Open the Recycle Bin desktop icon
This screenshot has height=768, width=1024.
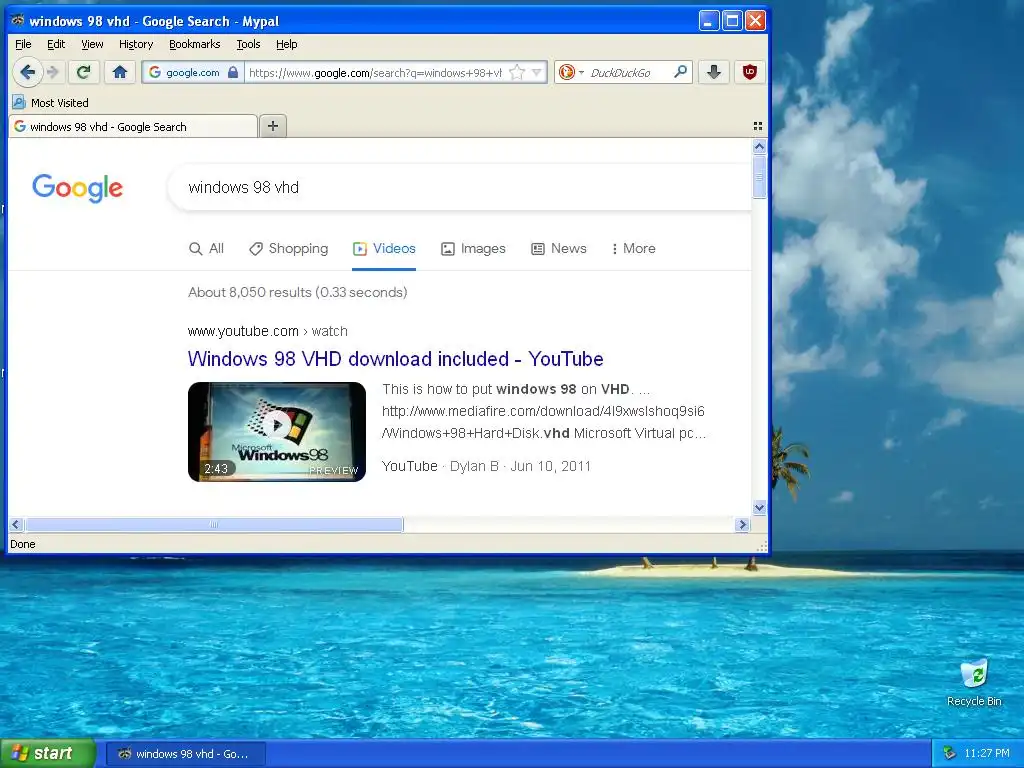point(974,683)
